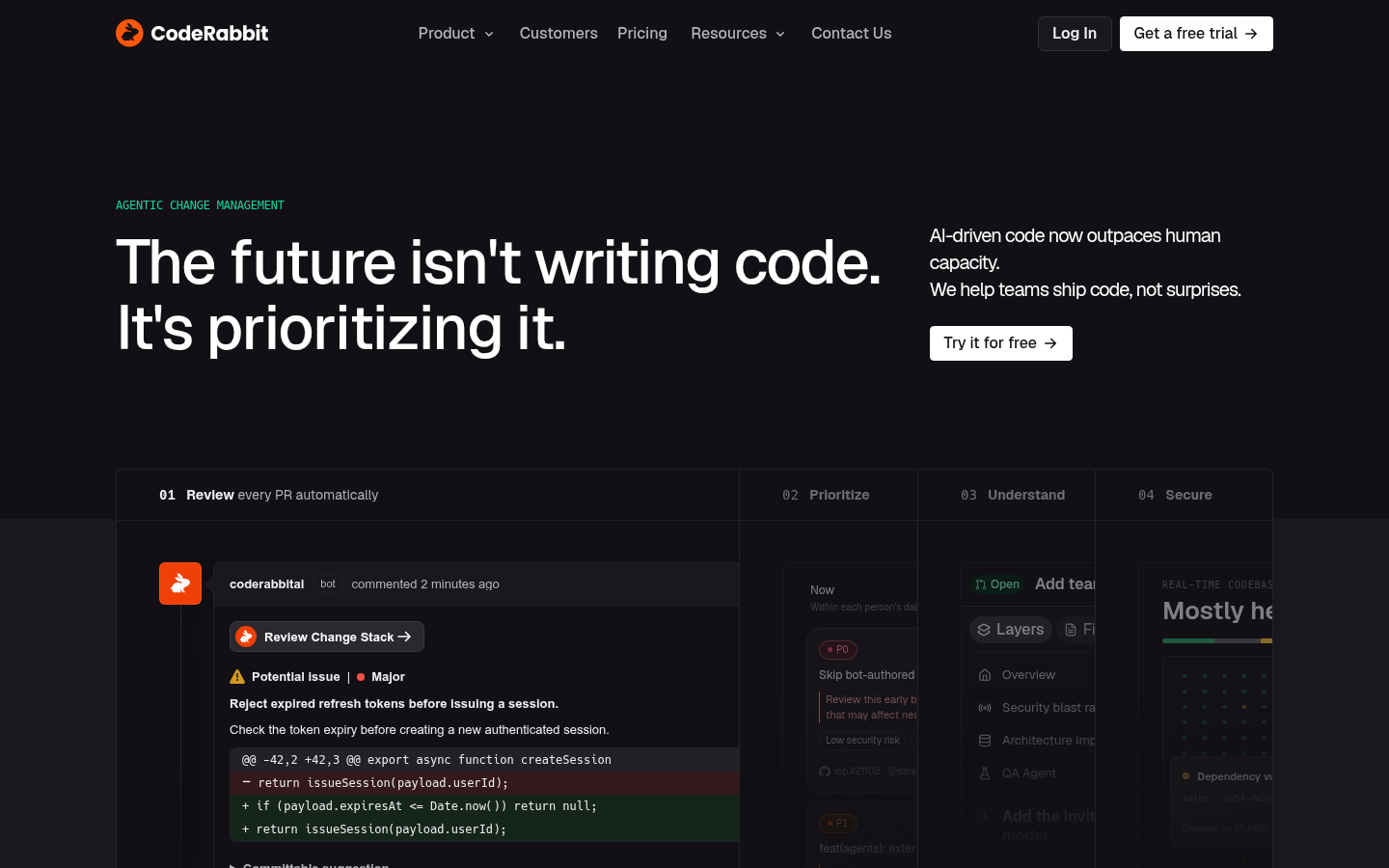Click the Log In button
This screenshot has width=1389, height=868.
coord(1075,34)
